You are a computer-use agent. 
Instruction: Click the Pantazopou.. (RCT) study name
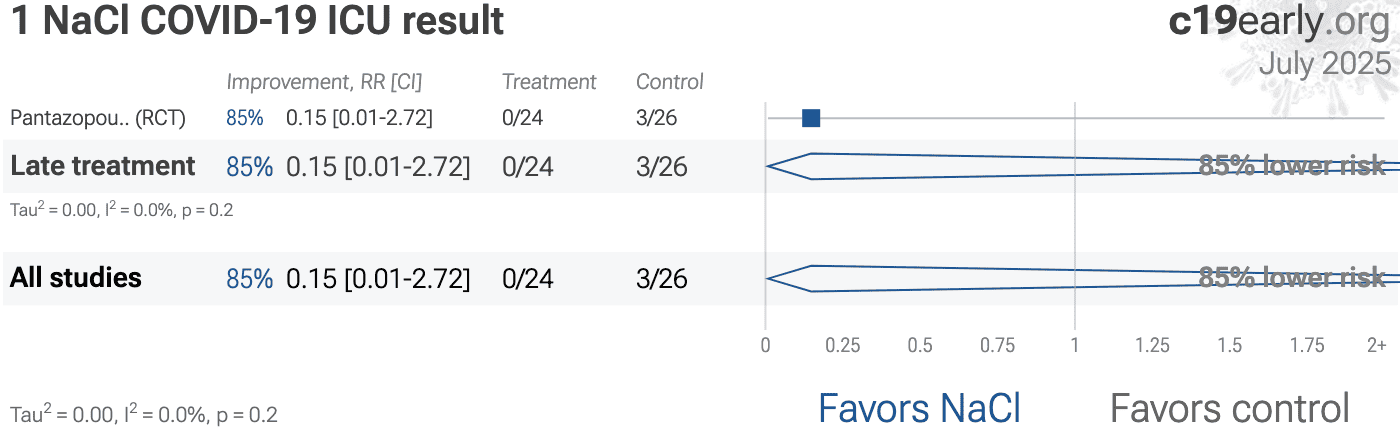(98, 118)
